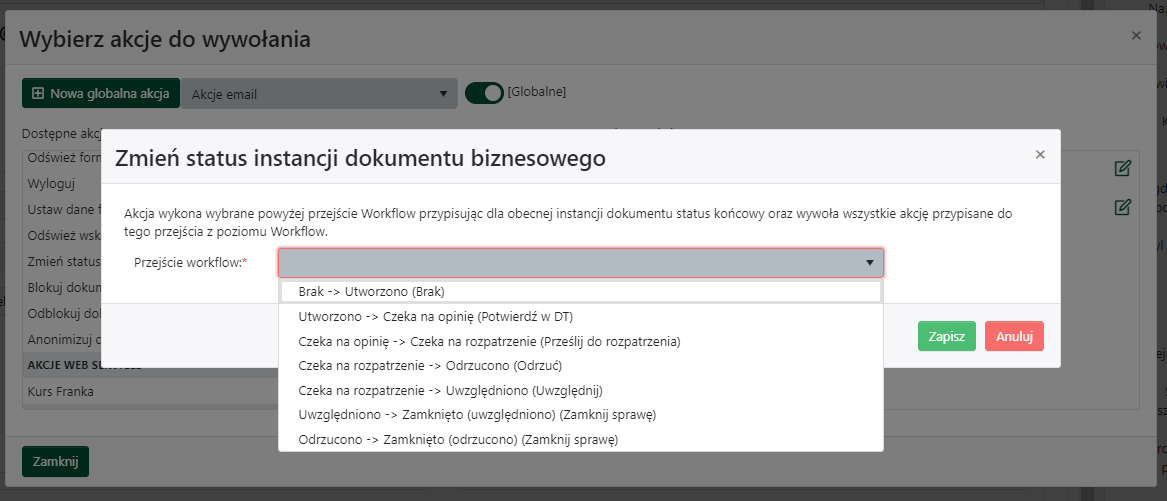Open the Akcje email dropdown
This screenshot has width=1167, height=501.
click(x=318, y=94)
